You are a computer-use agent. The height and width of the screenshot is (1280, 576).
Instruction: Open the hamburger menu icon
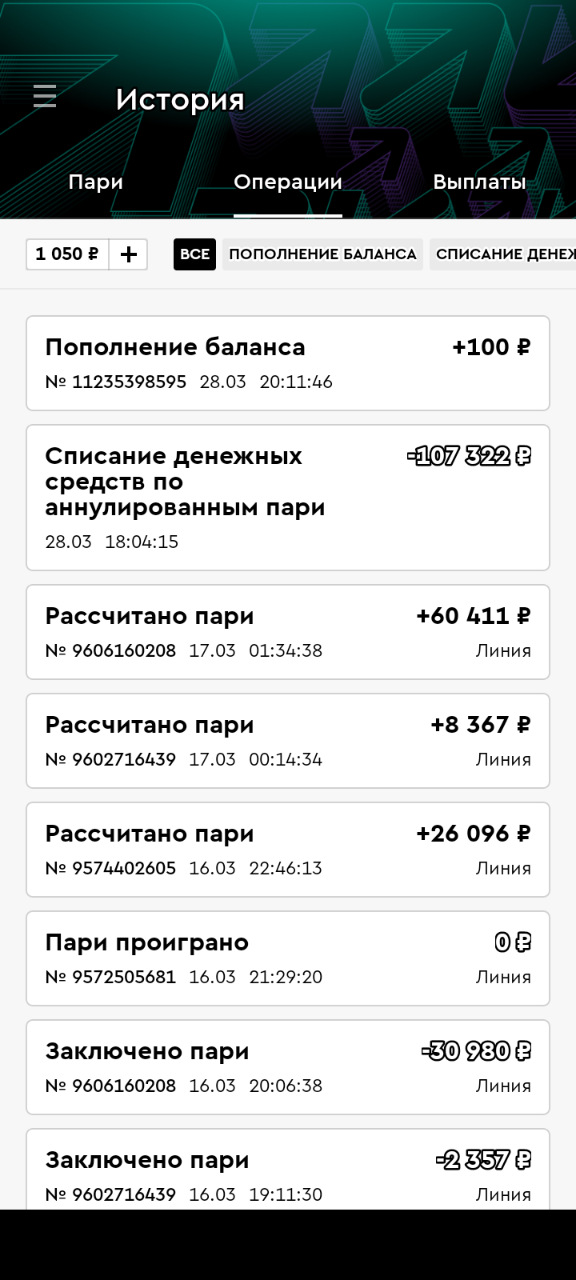[45, 97]
